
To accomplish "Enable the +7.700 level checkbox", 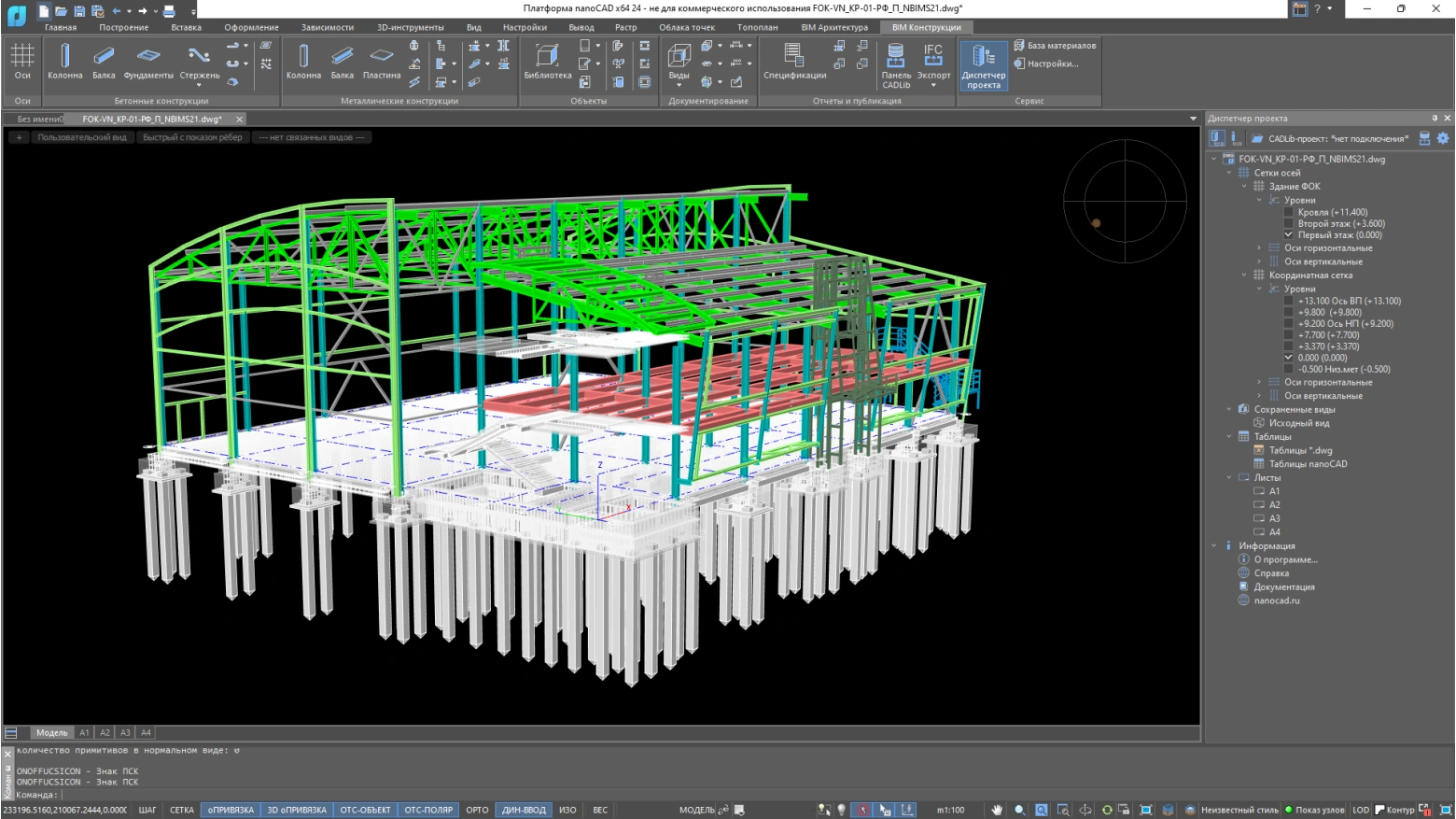I will pyautogui.click(x=1289, y=335).
